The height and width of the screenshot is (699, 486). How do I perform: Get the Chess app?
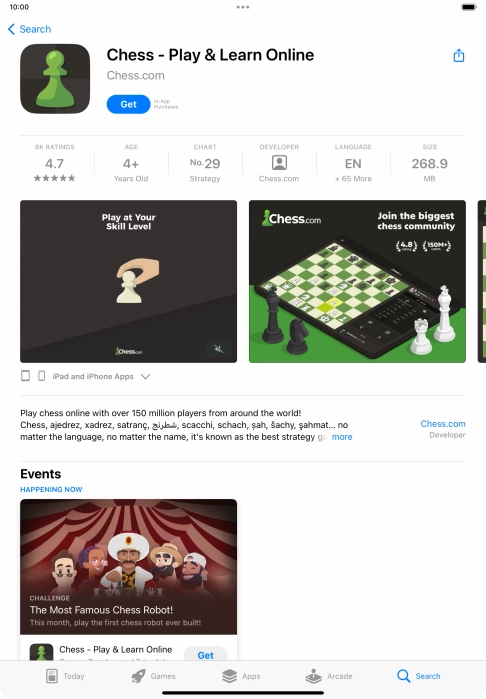pyautogui.click(x=128, y=104)
